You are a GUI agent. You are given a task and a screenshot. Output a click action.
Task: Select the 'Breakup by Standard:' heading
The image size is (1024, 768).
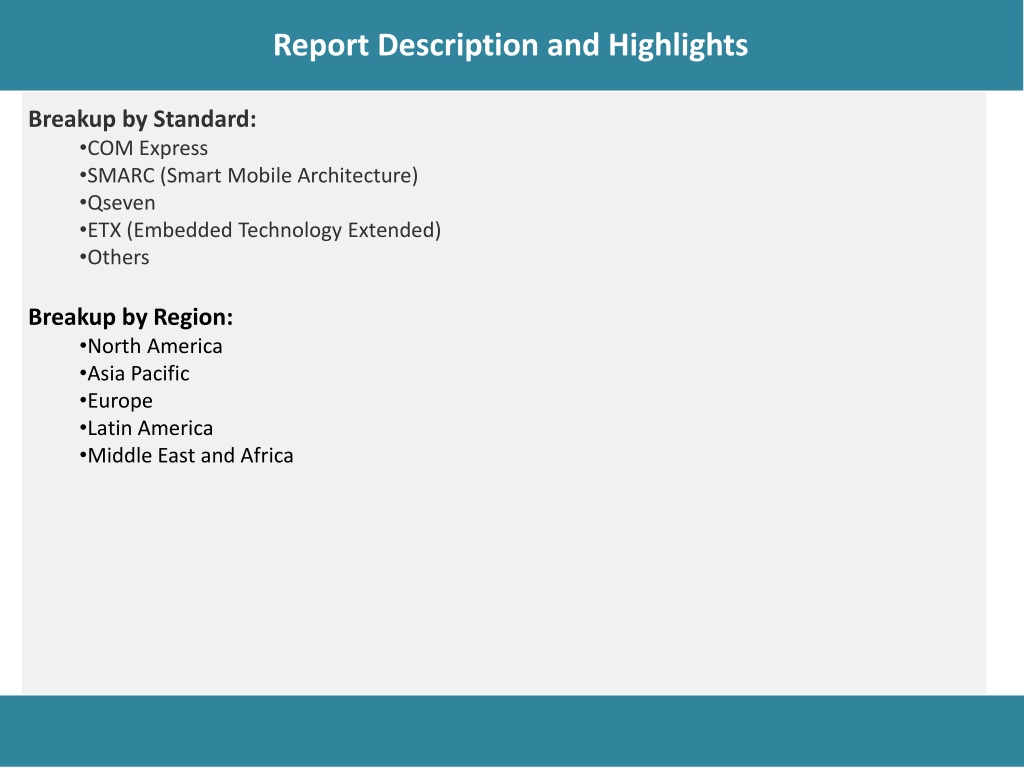click(142, 120)
